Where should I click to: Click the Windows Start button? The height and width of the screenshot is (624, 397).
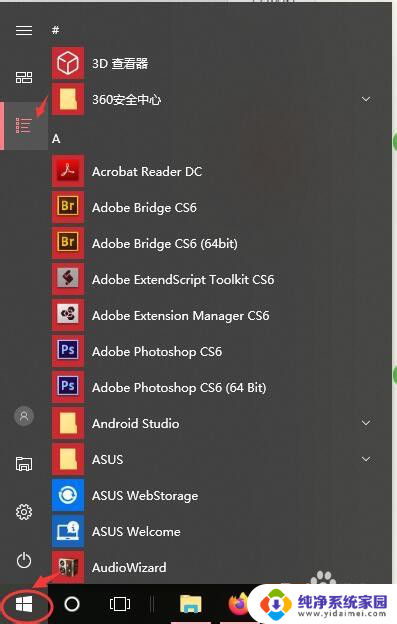tap(24, 605)
